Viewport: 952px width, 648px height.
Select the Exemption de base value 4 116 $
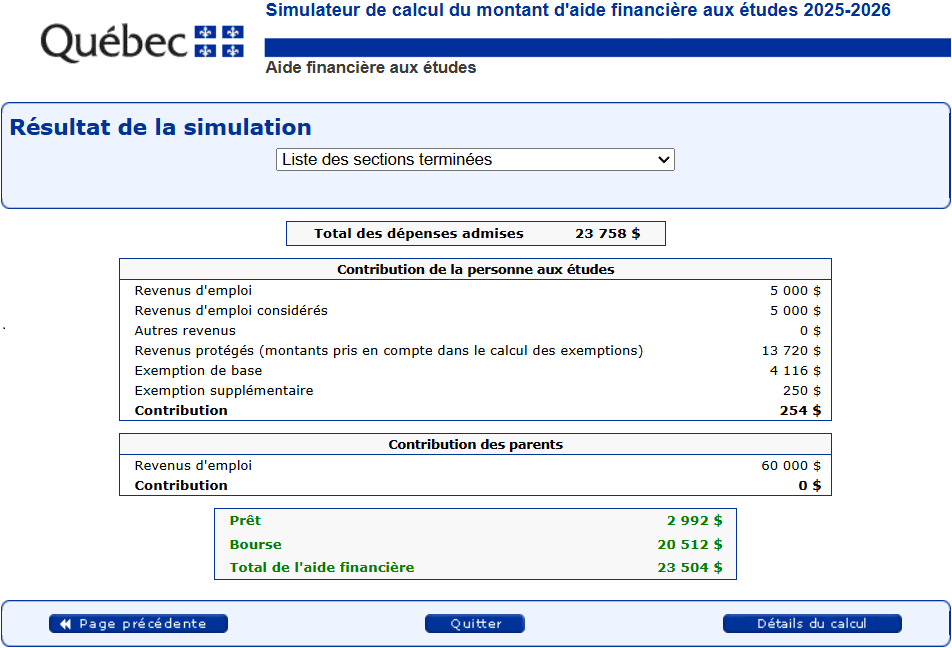[795, 371]
